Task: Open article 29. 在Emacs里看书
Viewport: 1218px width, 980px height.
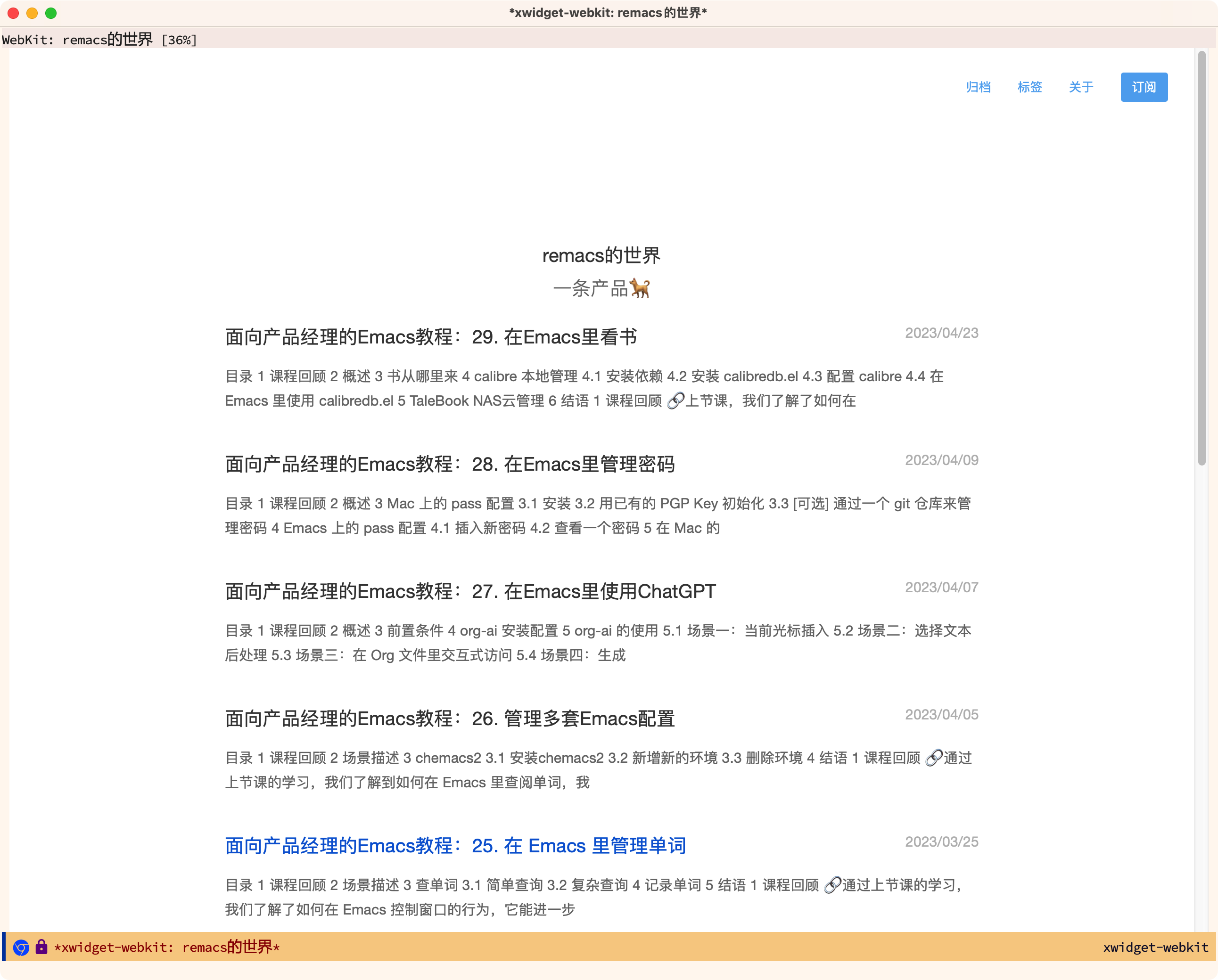Action: pyautogui.click(x=431, y=337)
